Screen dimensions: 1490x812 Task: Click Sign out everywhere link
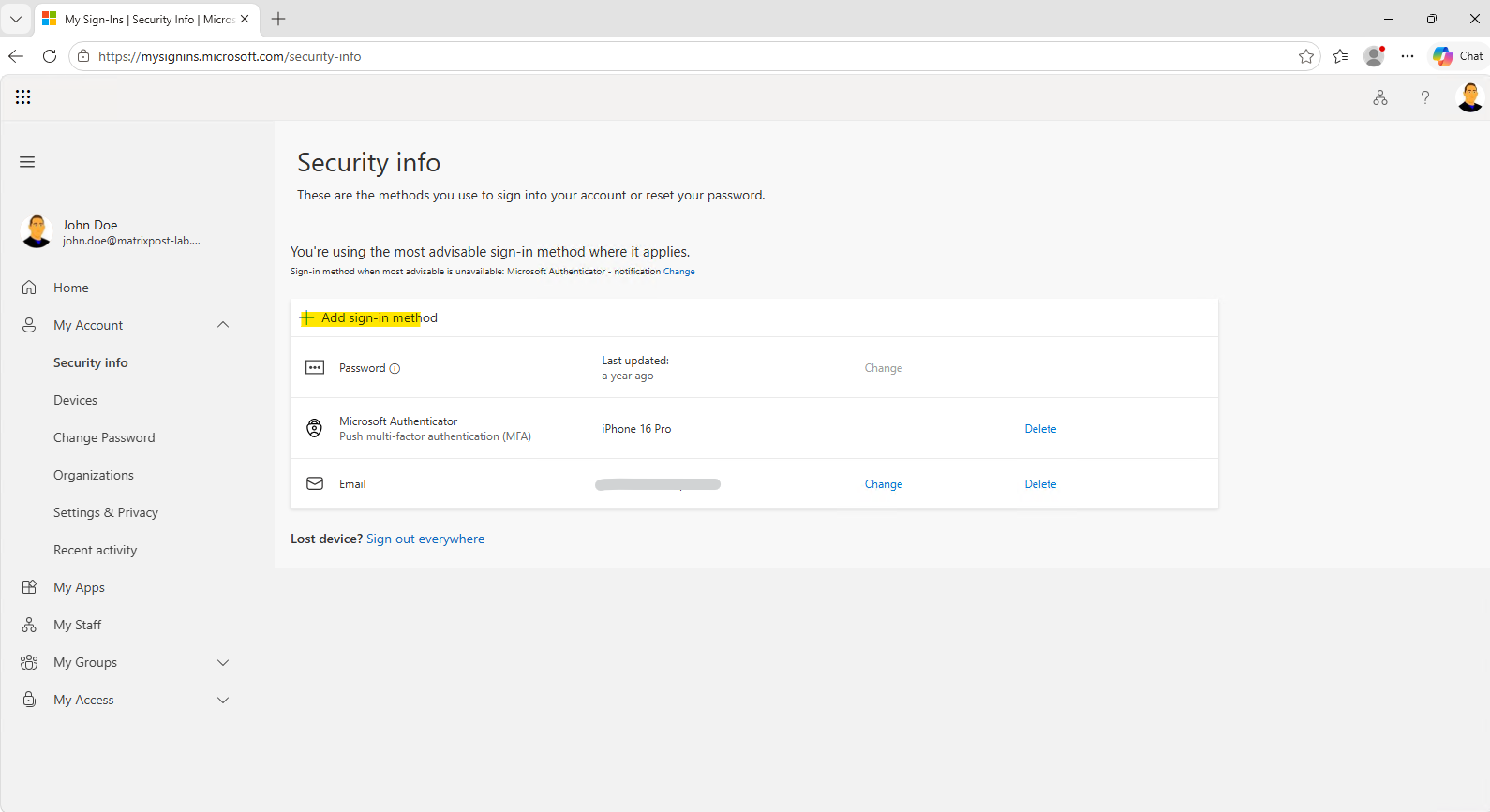tap(425, 539)
